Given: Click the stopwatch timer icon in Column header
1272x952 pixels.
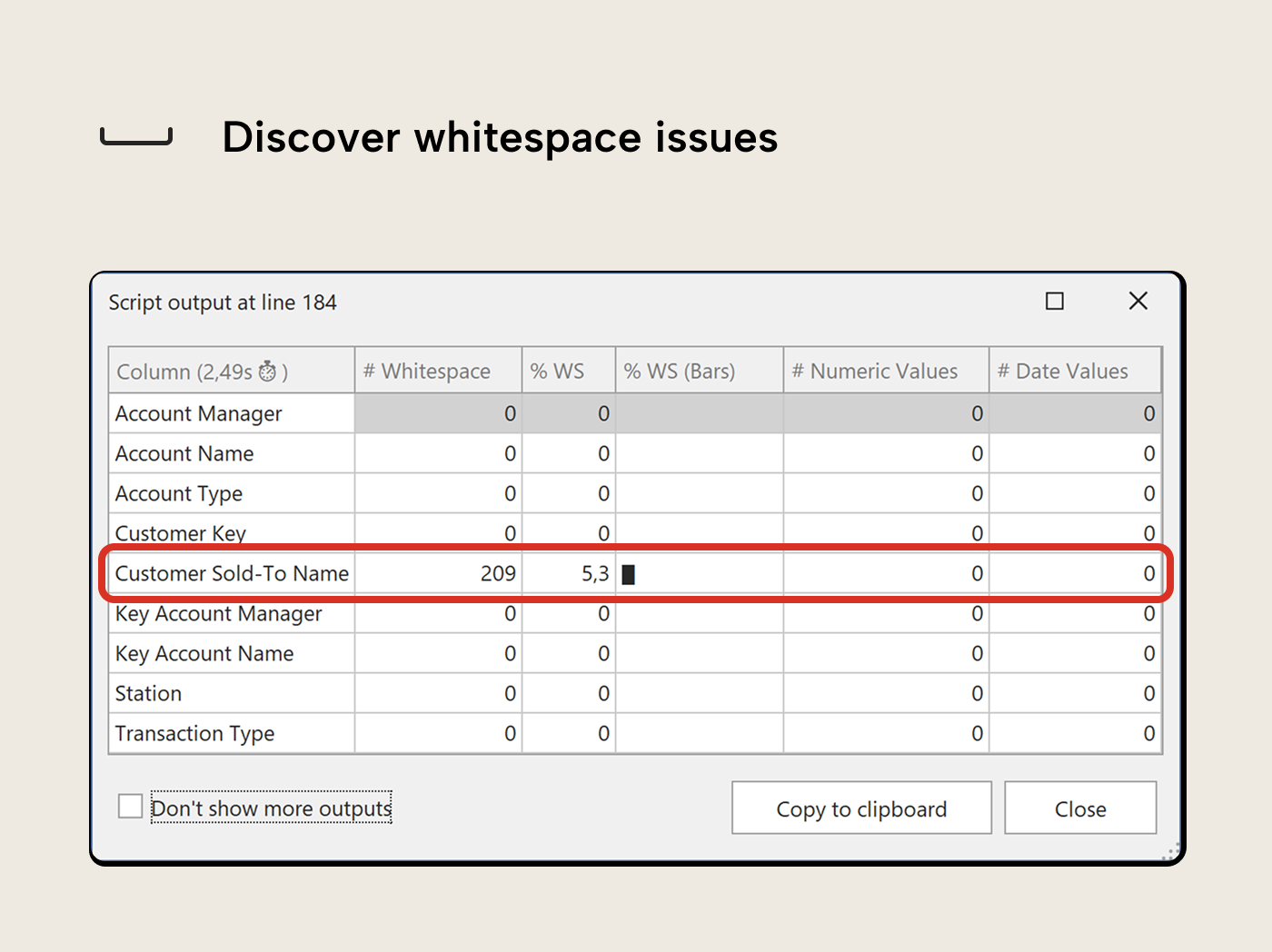Looking at the screenshot, I should click(x=268, y=371).
